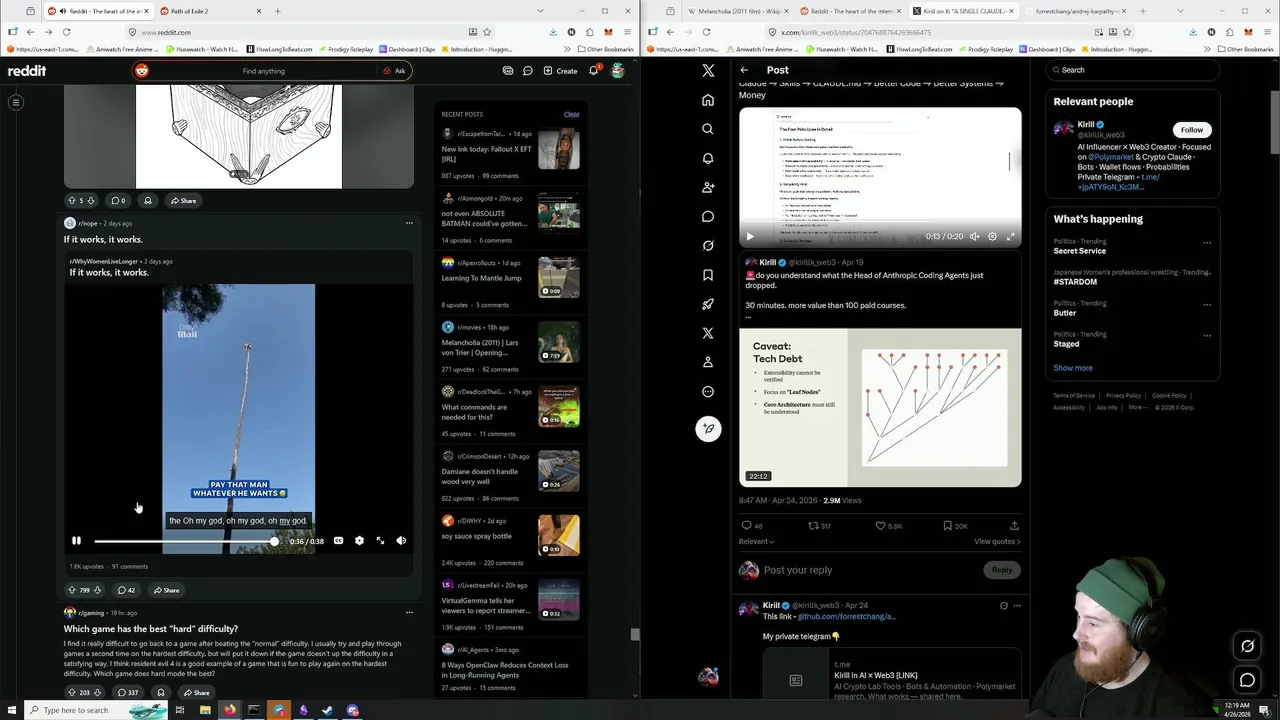Toggle closed captions on Reddit video
1280x720 pixels.
(x=338, y=541)
